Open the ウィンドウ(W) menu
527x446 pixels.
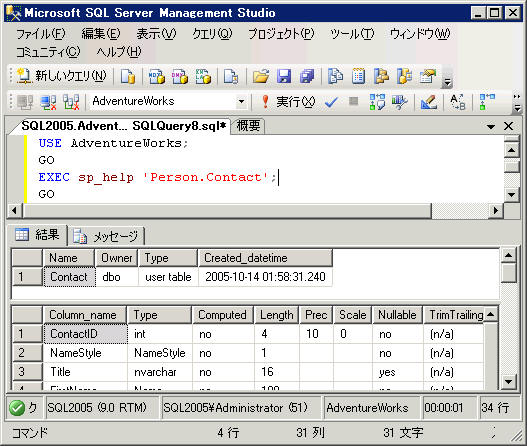tap(420, 34)
